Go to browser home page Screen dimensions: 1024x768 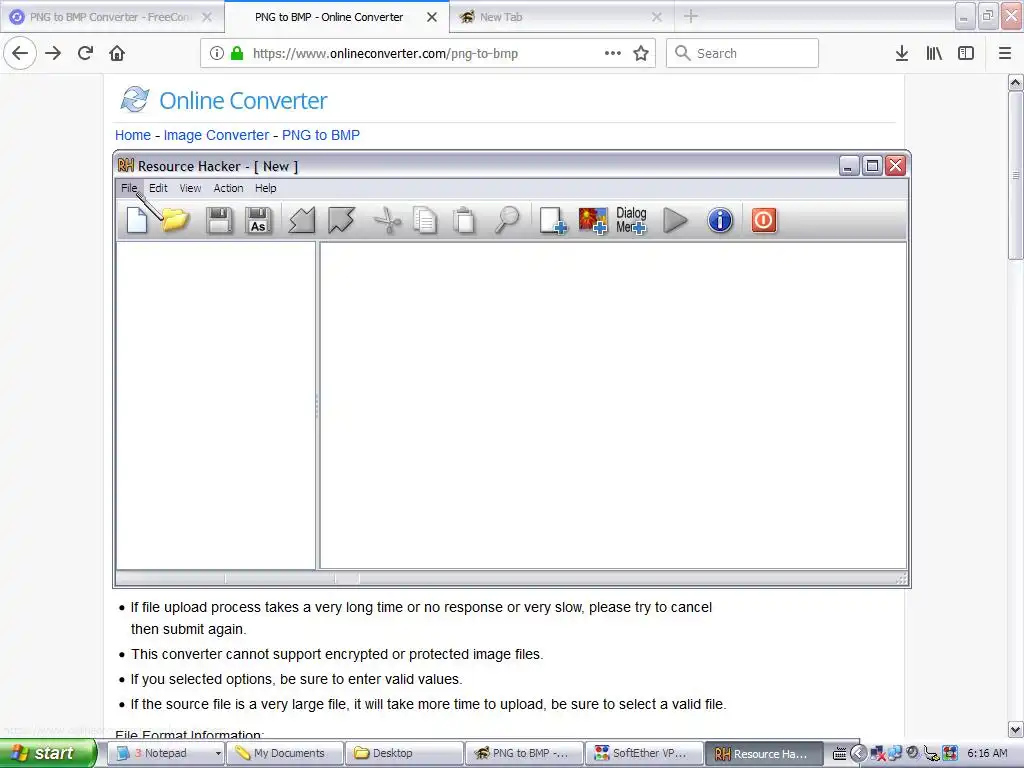pos(117,53)
